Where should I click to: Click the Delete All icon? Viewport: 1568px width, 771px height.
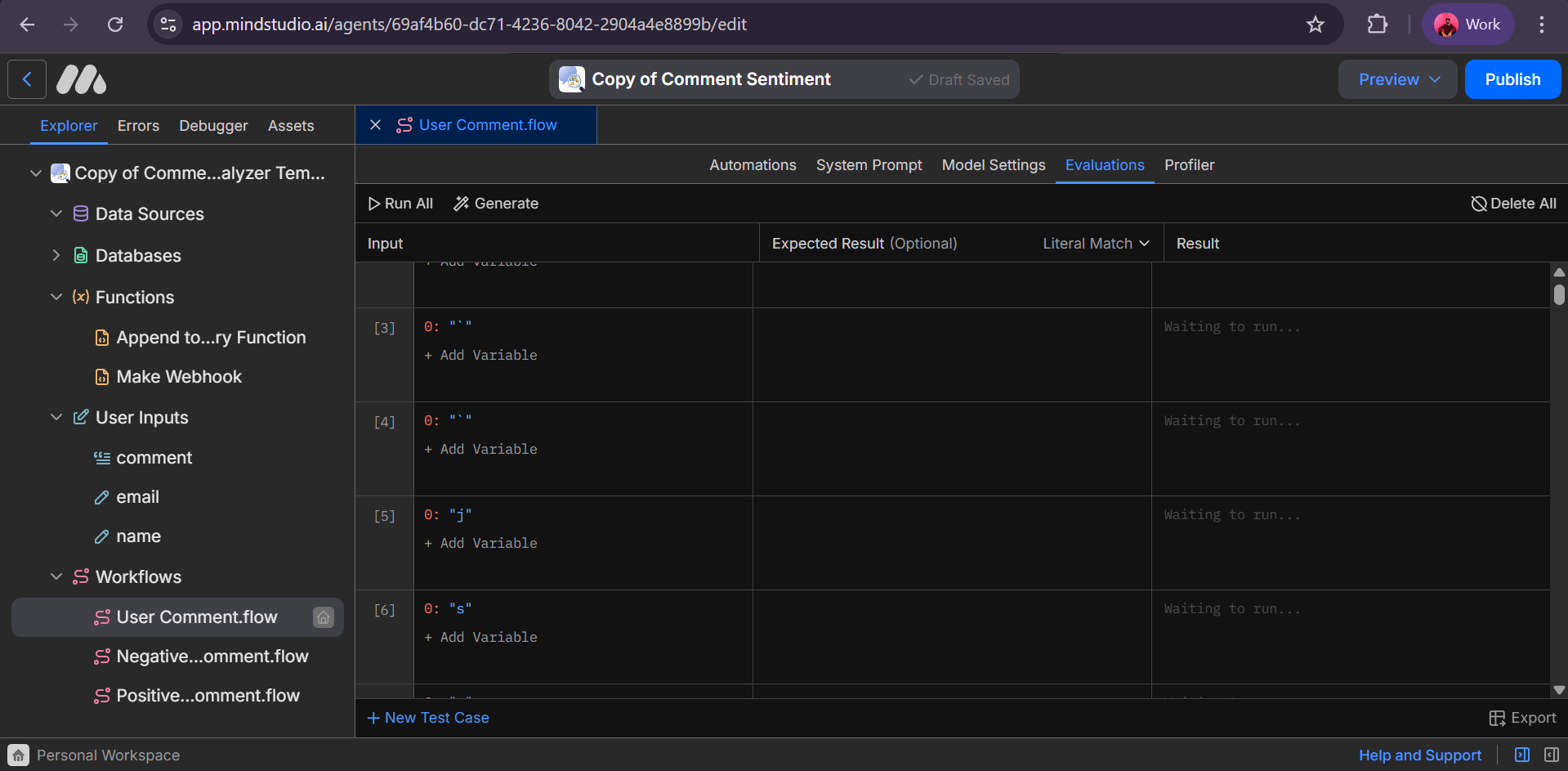click(1478, 204)
